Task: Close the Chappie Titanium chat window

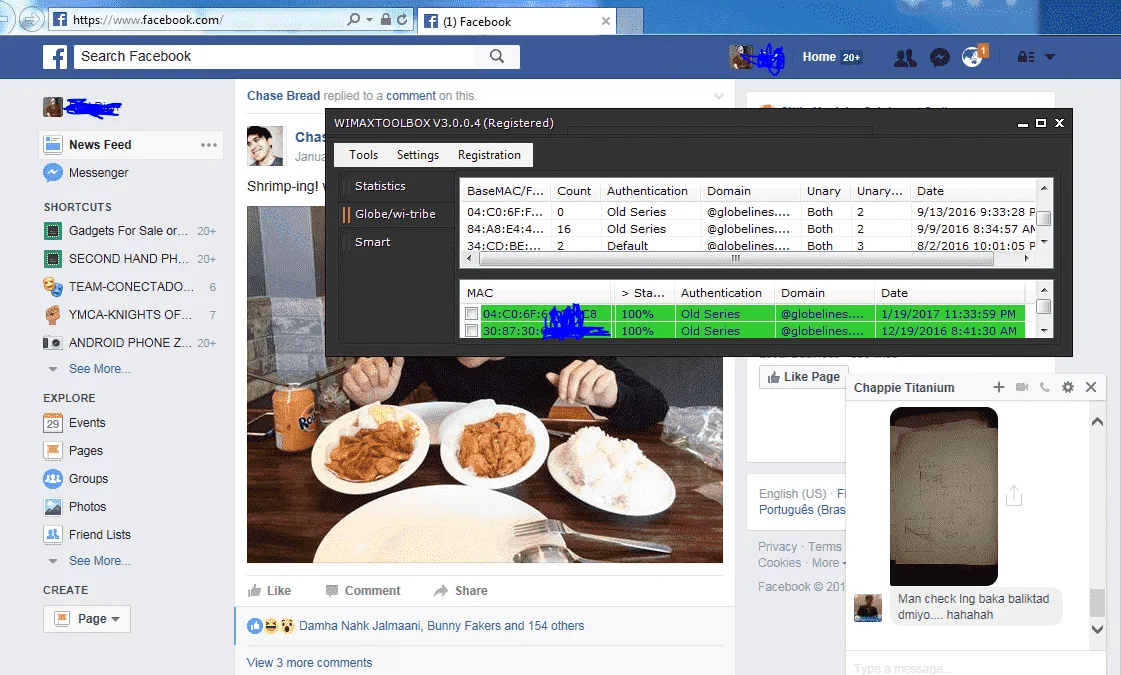Action: (x=1091, y=387)
